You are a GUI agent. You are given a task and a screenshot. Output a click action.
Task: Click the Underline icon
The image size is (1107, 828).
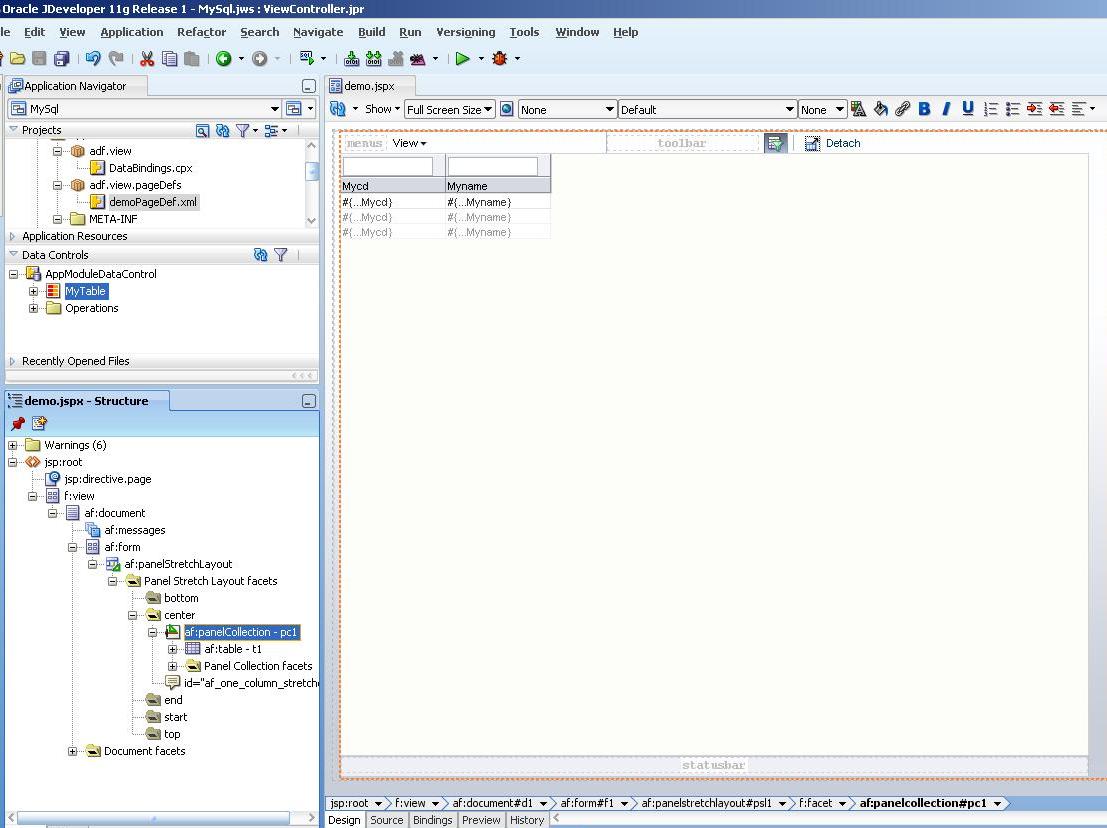[x=968, y=108]
